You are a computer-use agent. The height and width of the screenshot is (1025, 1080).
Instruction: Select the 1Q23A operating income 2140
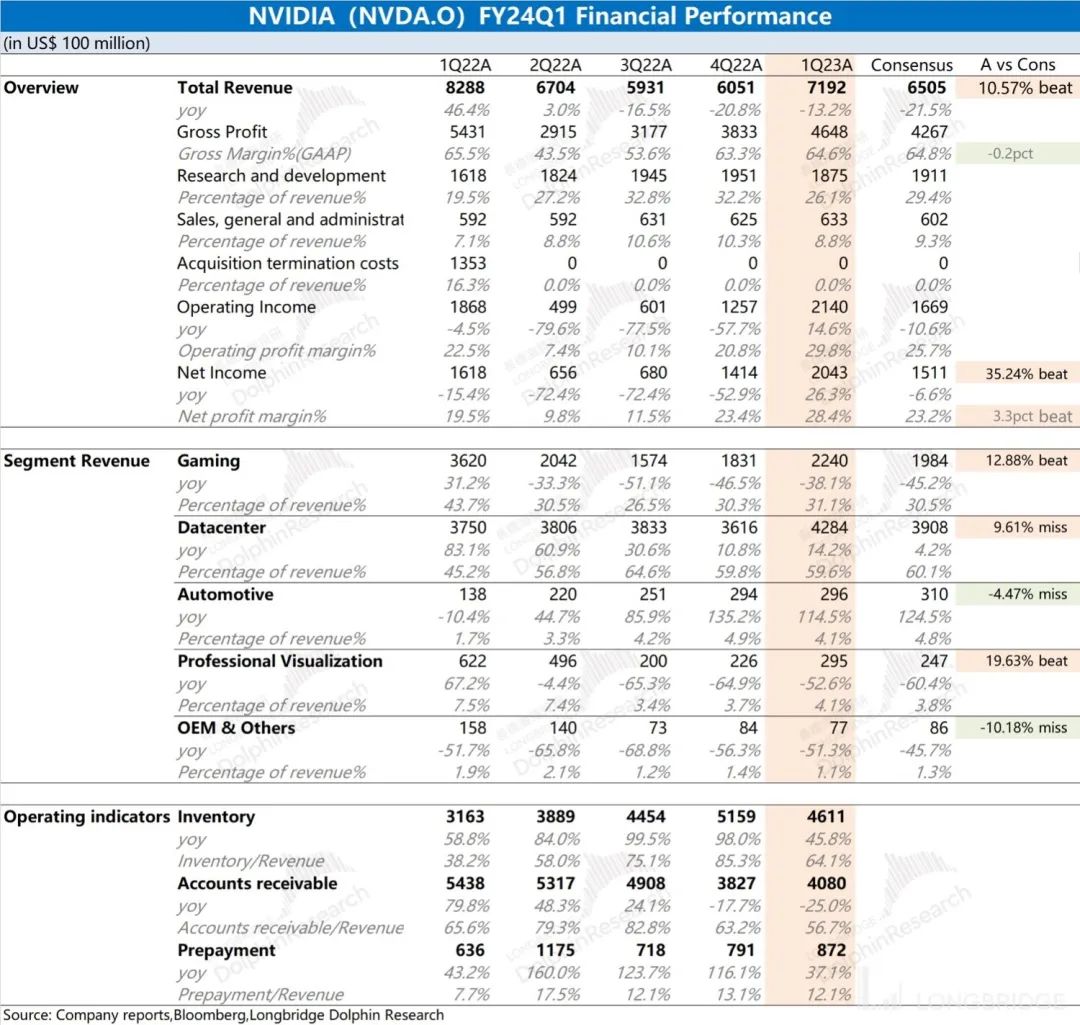coord(829,307)
